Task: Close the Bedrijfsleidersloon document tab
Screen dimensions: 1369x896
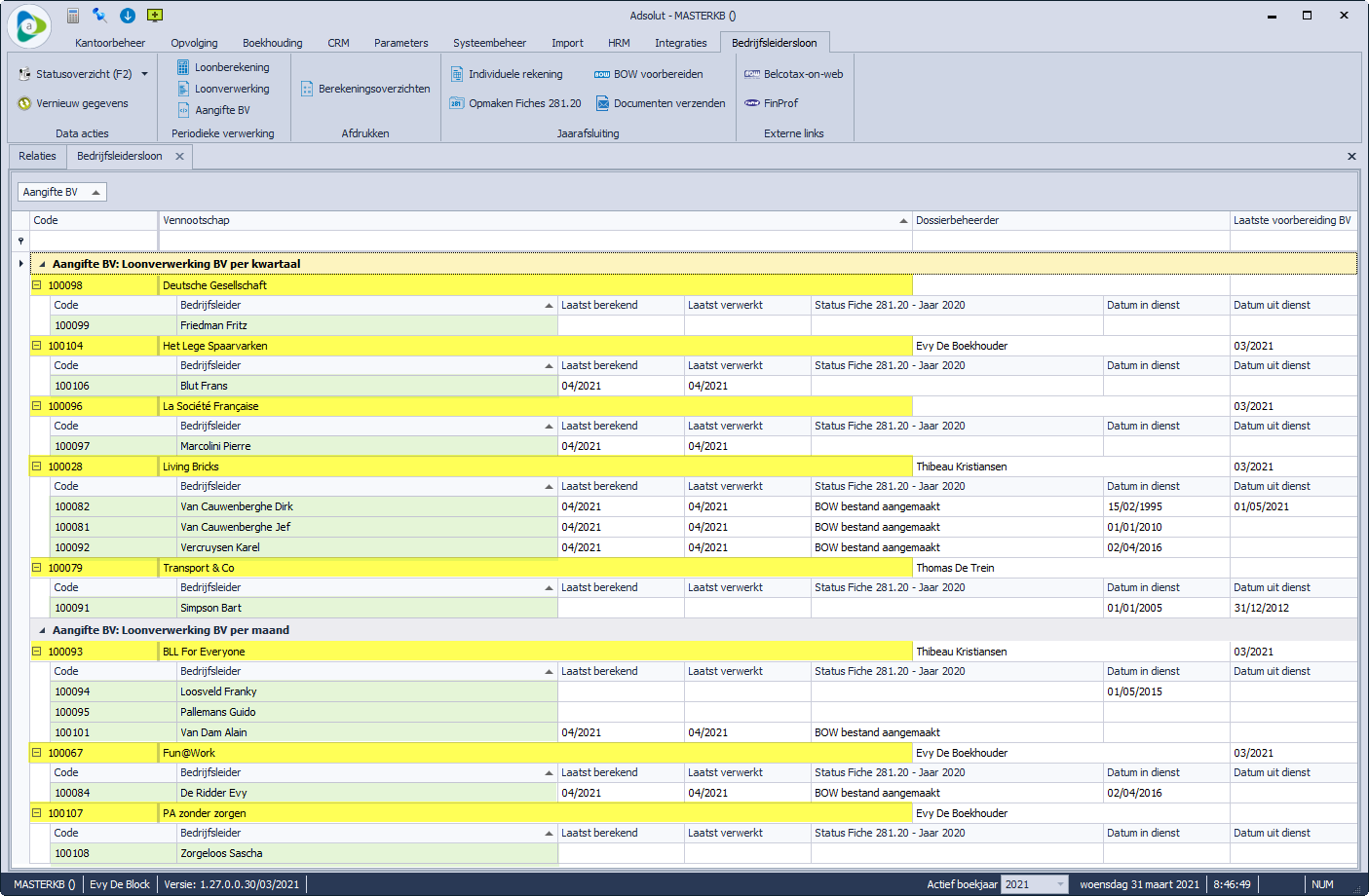Action: tap(179, 156)
